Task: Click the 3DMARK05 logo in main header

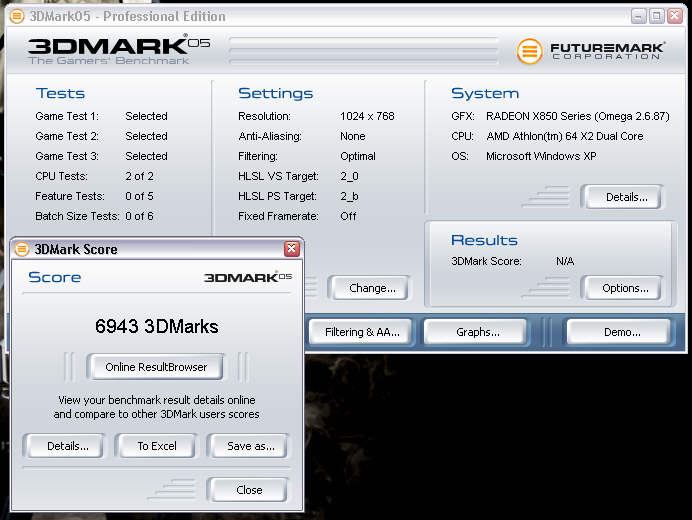Action: click(119, 49)
